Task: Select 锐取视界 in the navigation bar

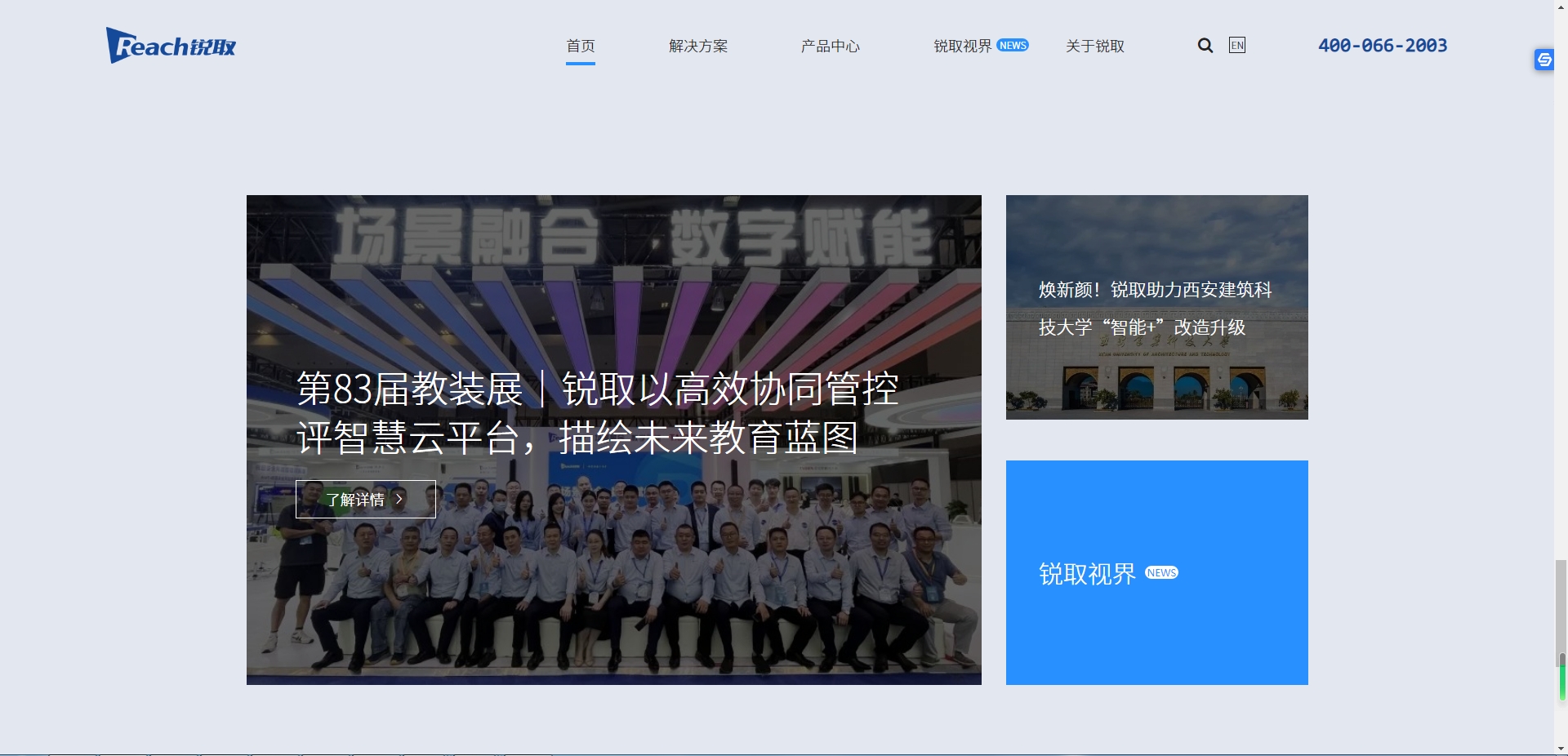Action: click(x=962, y=47)
